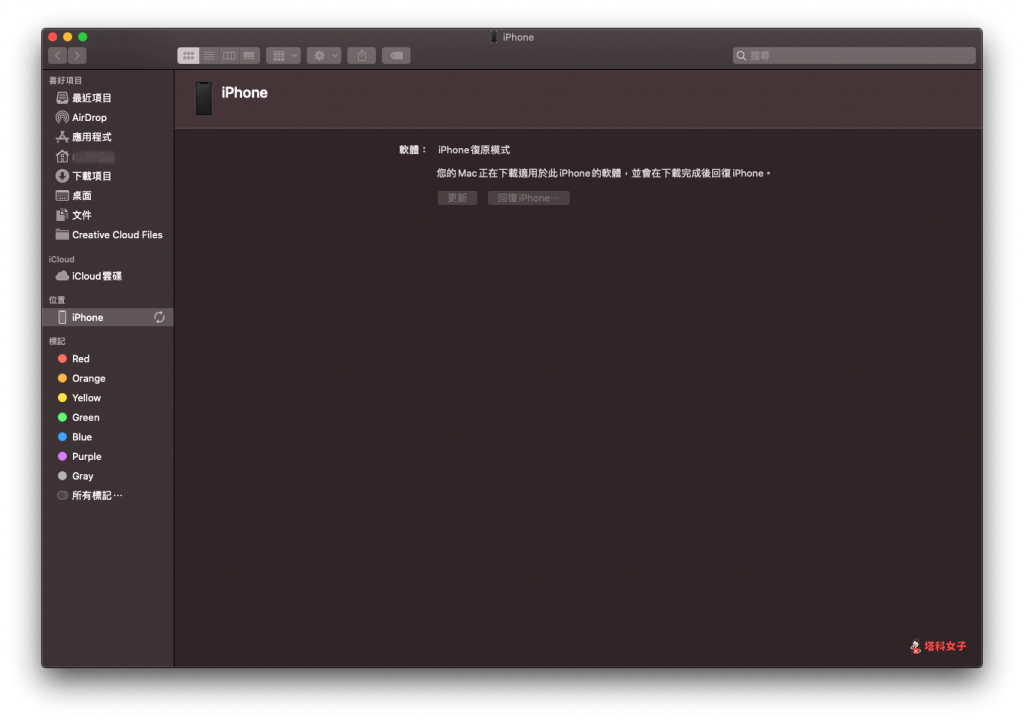Go forward with the forward arrow

[77, 56]
